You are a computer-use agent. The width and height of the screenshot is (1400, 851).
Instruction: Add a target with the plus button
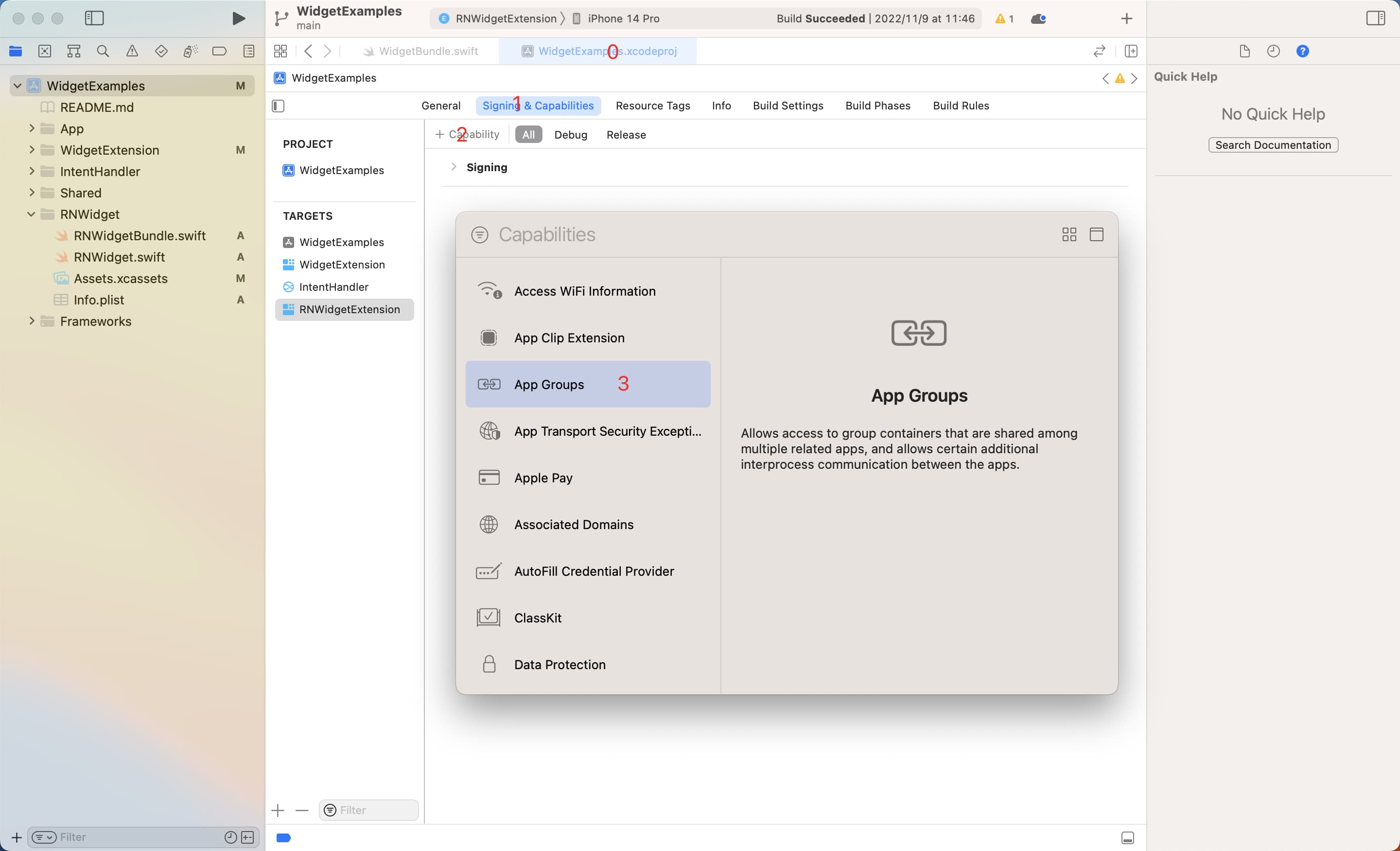(x=278, y=810)
